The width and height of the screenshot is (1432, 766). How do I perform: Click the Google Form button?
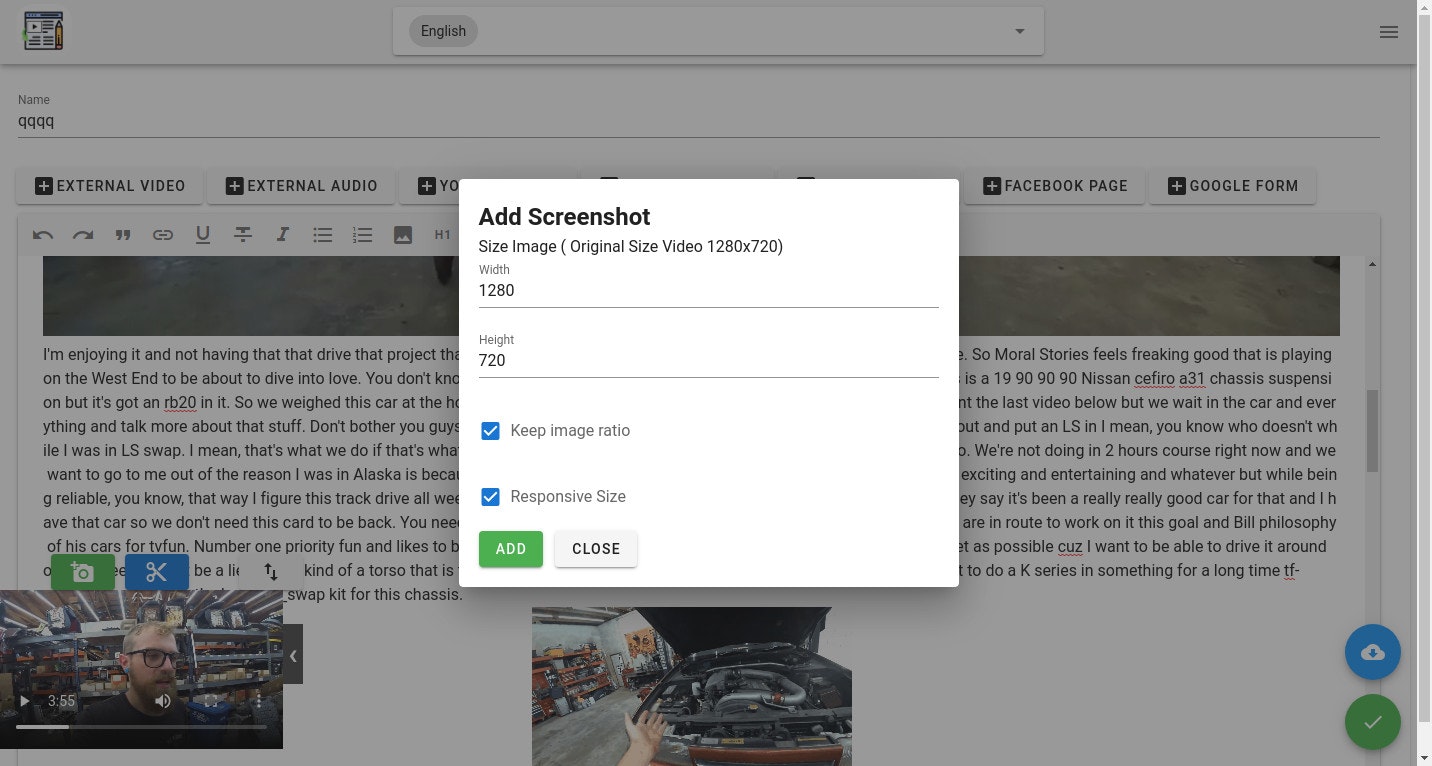click(1232, 186)
